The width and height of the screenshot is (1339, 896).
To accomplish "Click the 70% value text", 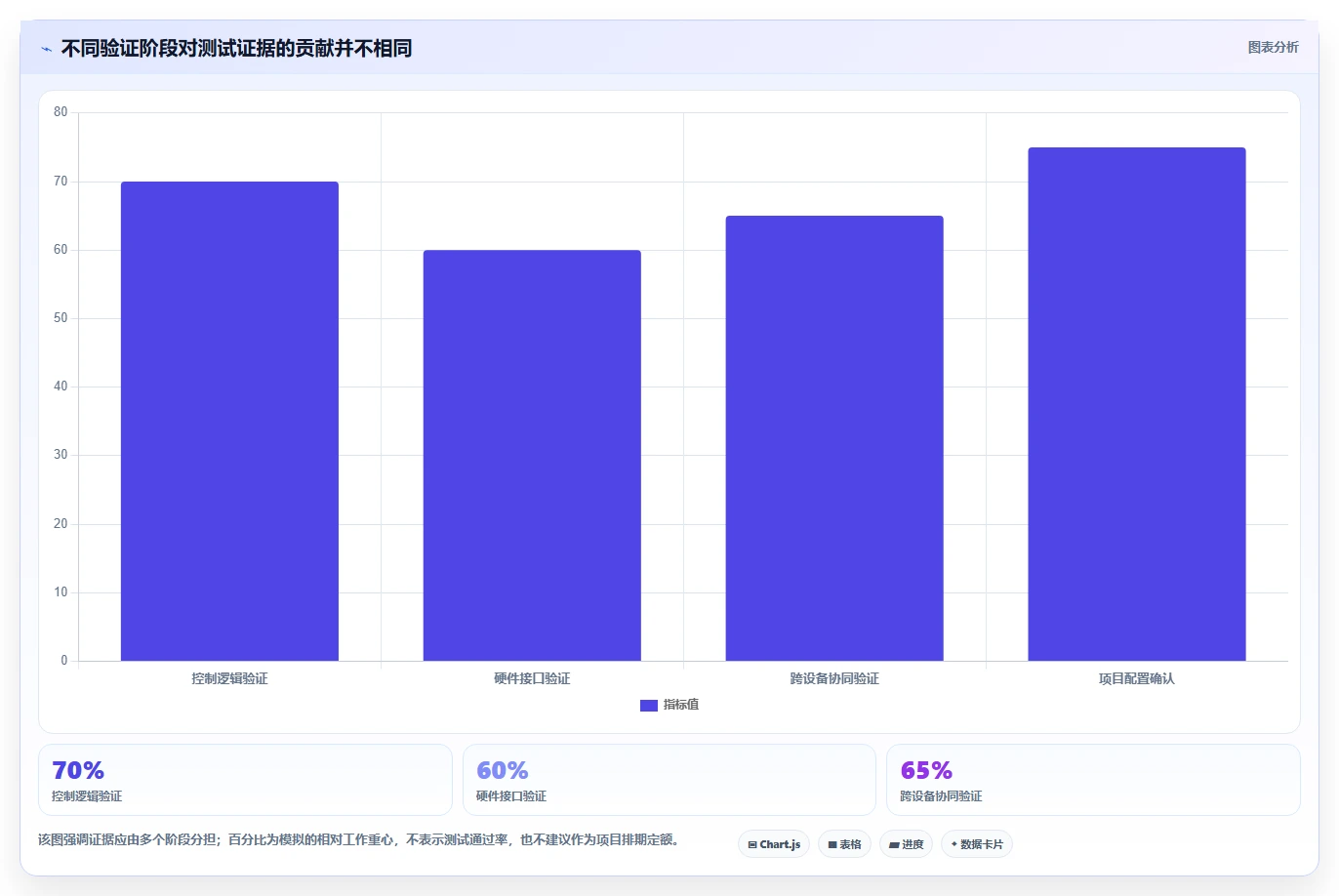I will 78,770.
